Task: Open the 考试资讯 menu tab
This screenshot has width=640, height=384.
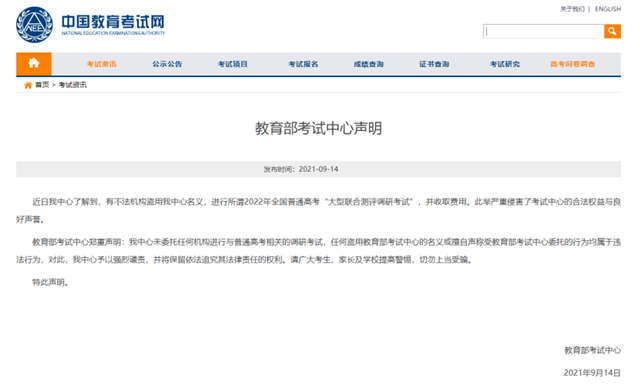Action: click(102, 64)
